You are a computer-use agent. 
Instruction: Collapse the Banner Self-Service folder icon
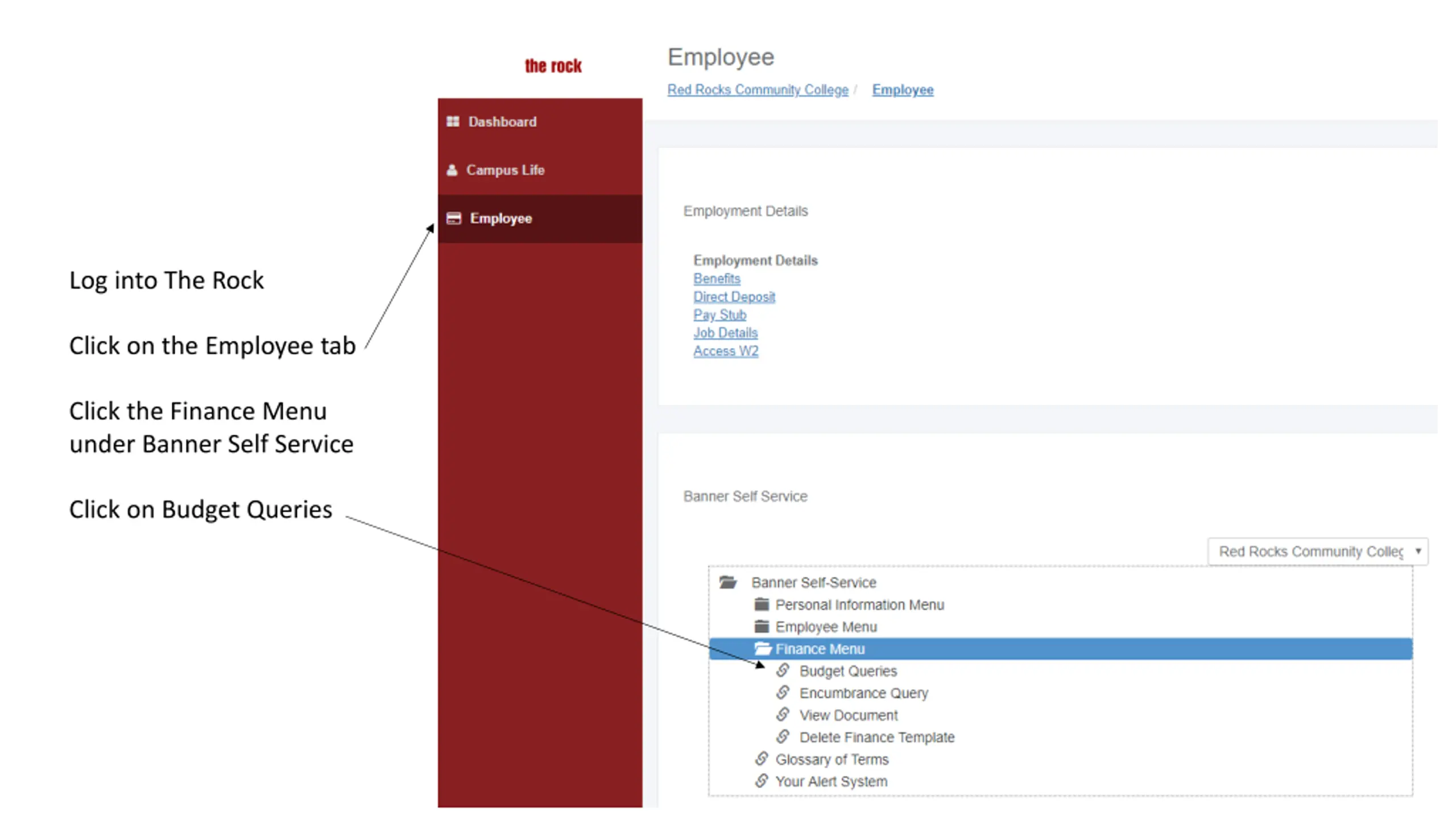tap(728, 582)
